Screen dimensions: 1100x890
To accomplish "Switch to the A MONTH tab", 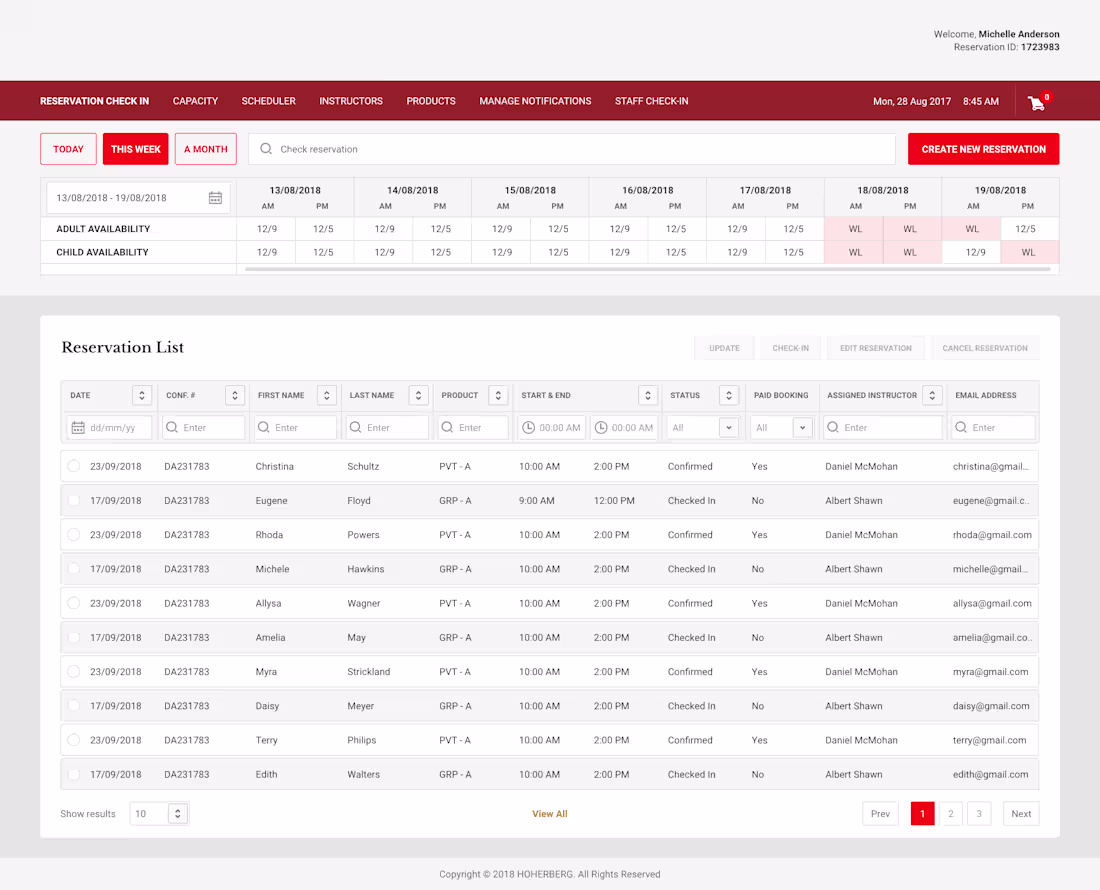I will [205, 148].
